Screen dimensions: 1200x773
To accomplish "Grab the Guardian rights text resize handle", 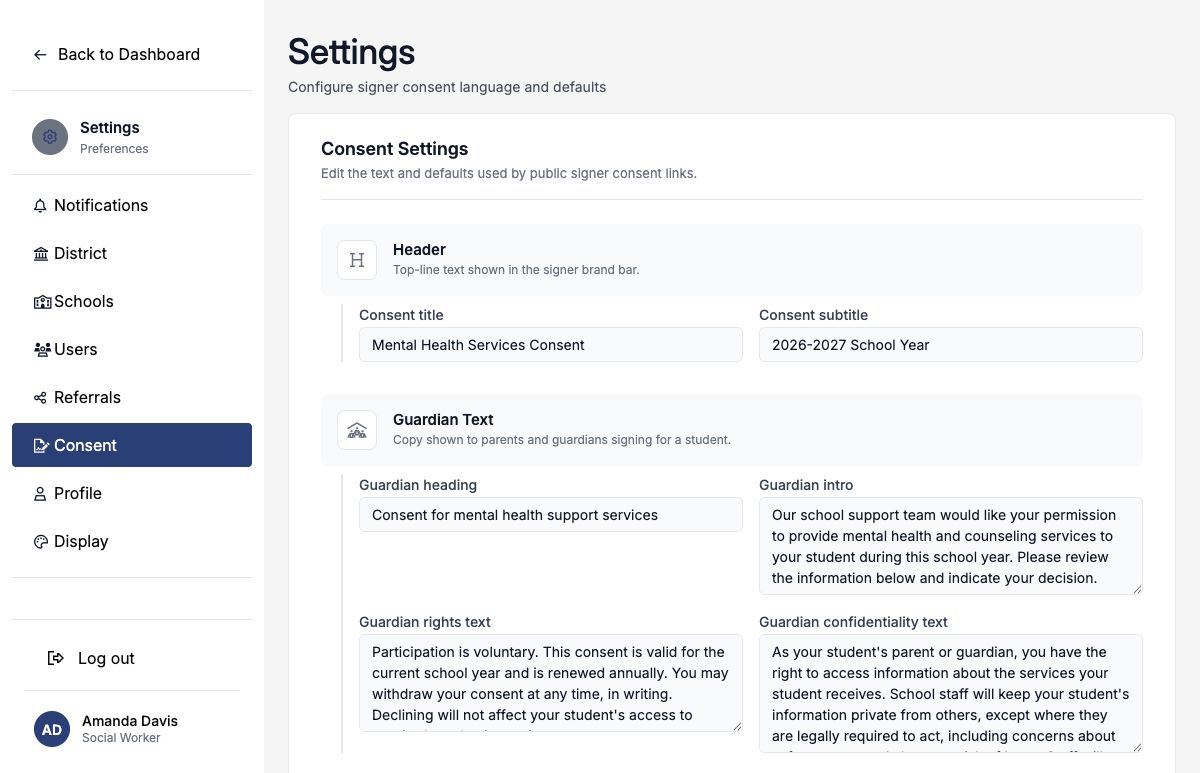I will coord(736,726).
